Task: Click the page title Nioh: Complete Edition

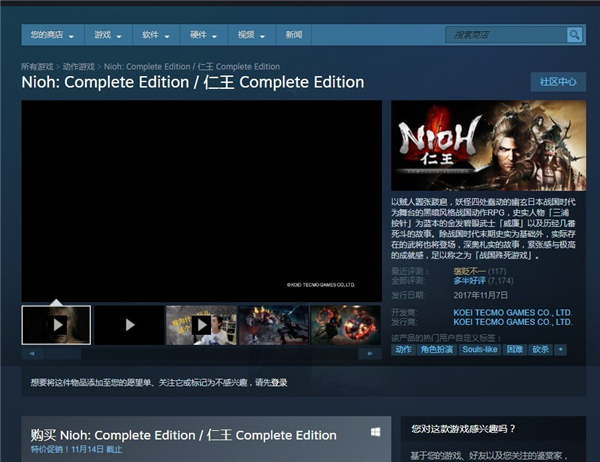Action: point(193,82)
